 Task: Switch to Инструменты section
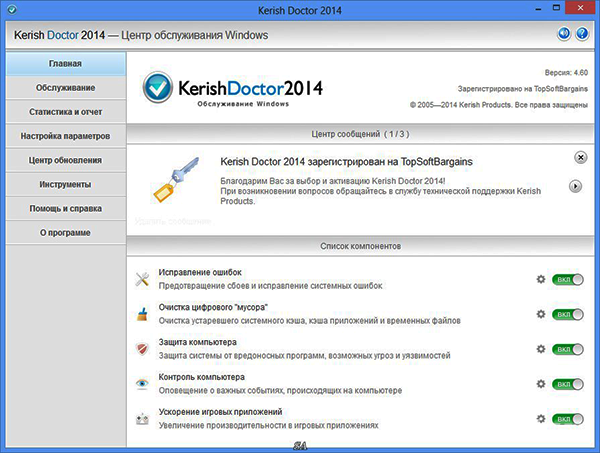pos(66,184)
